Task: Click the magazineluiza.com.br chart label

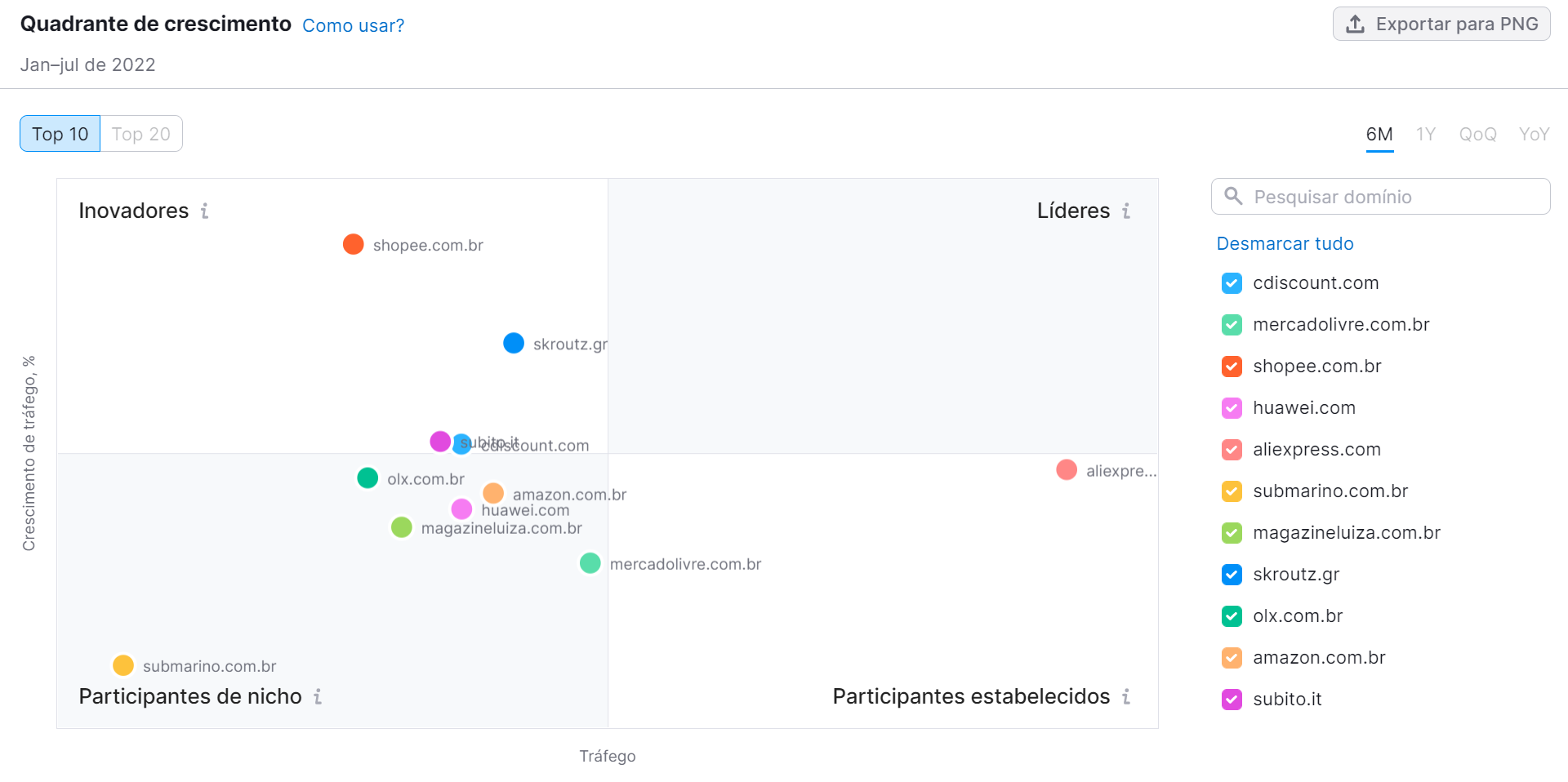Action: [501, 528]
